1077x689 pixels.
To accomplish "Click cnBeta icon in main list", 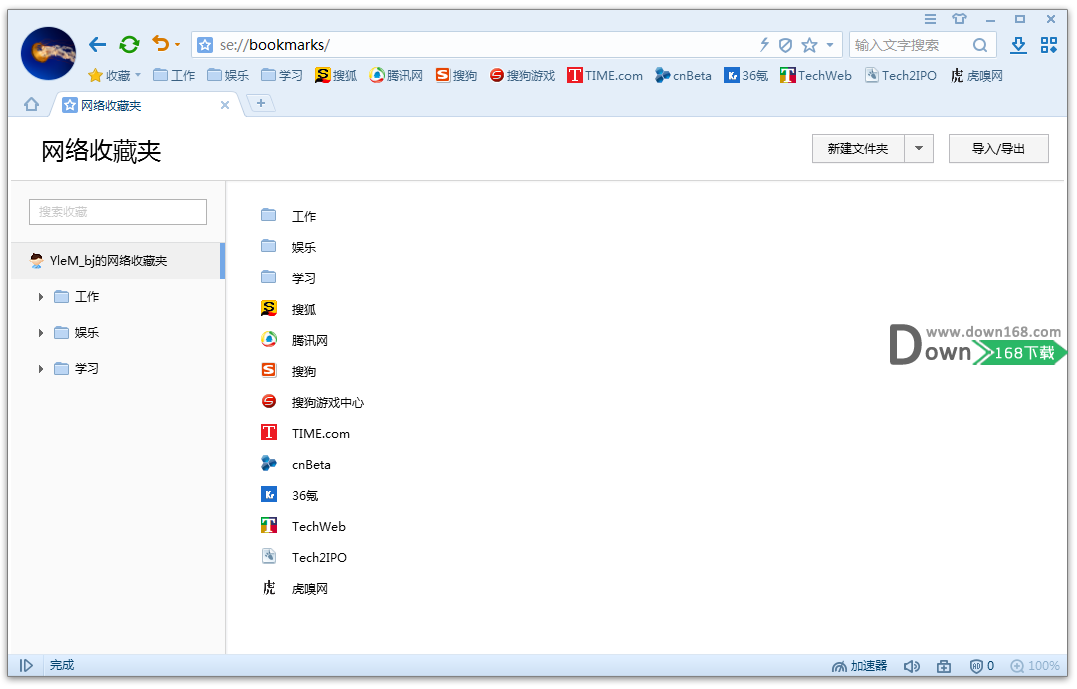I will point(269,464).
